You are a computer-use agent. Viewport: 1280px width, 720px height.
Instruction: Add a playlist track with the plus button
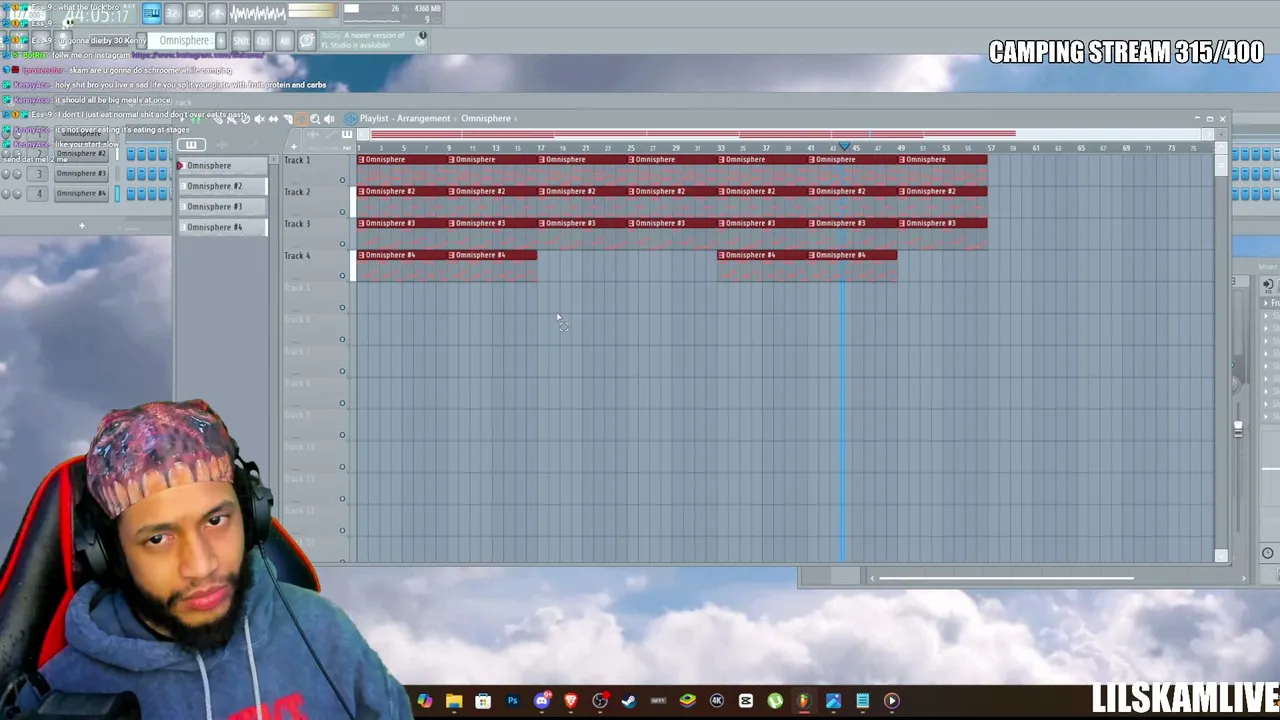coord(293,147)
